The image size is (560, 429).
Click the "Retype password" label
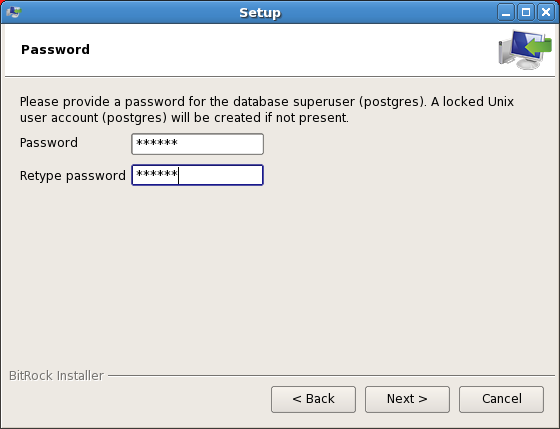point(72,176)
